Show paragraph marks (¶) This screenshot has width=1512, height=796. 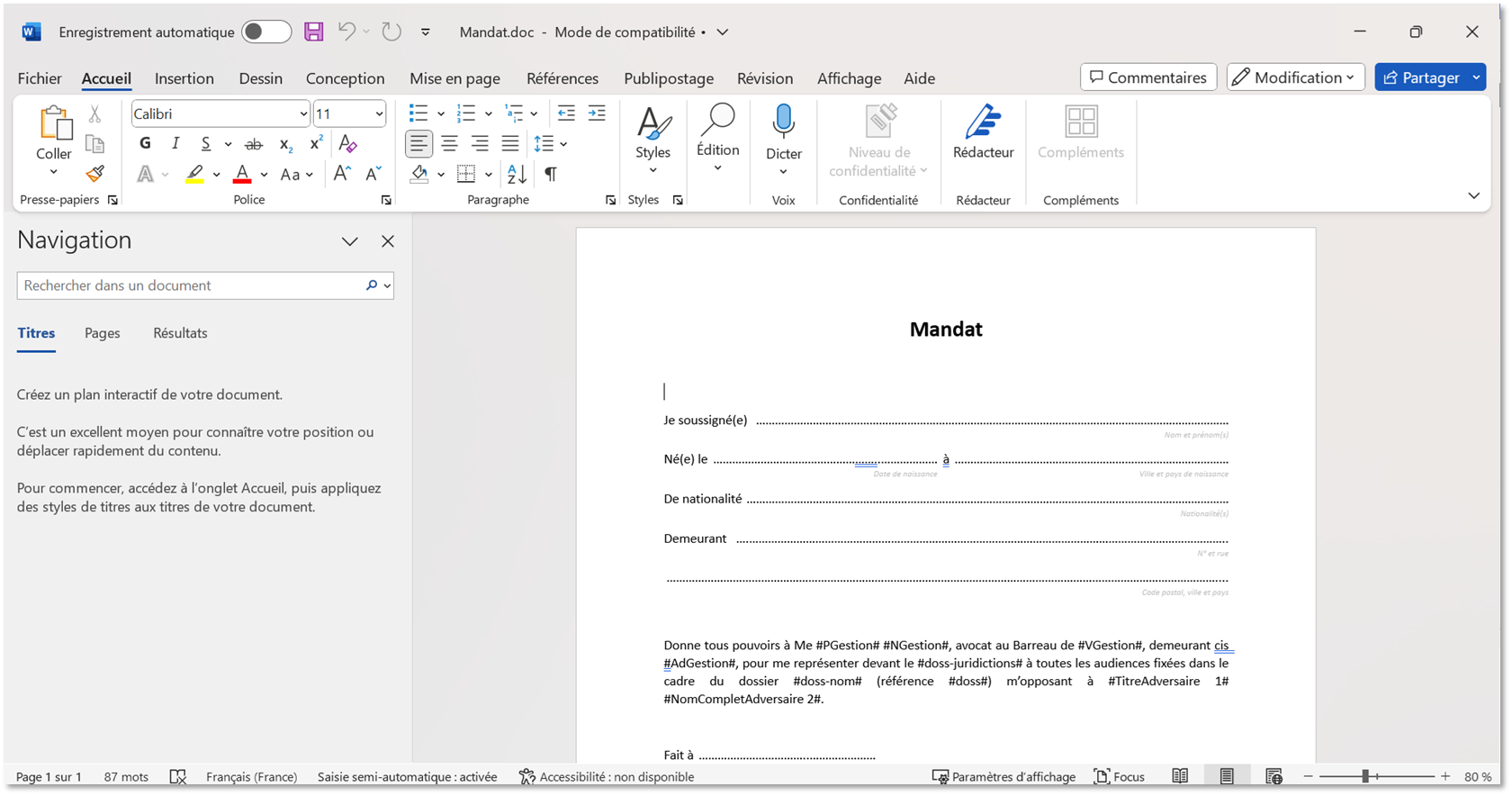tap(551, 174)
